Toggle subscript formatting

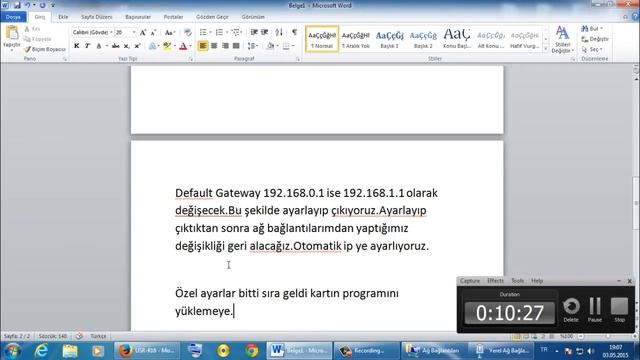(x=127, y=46)
